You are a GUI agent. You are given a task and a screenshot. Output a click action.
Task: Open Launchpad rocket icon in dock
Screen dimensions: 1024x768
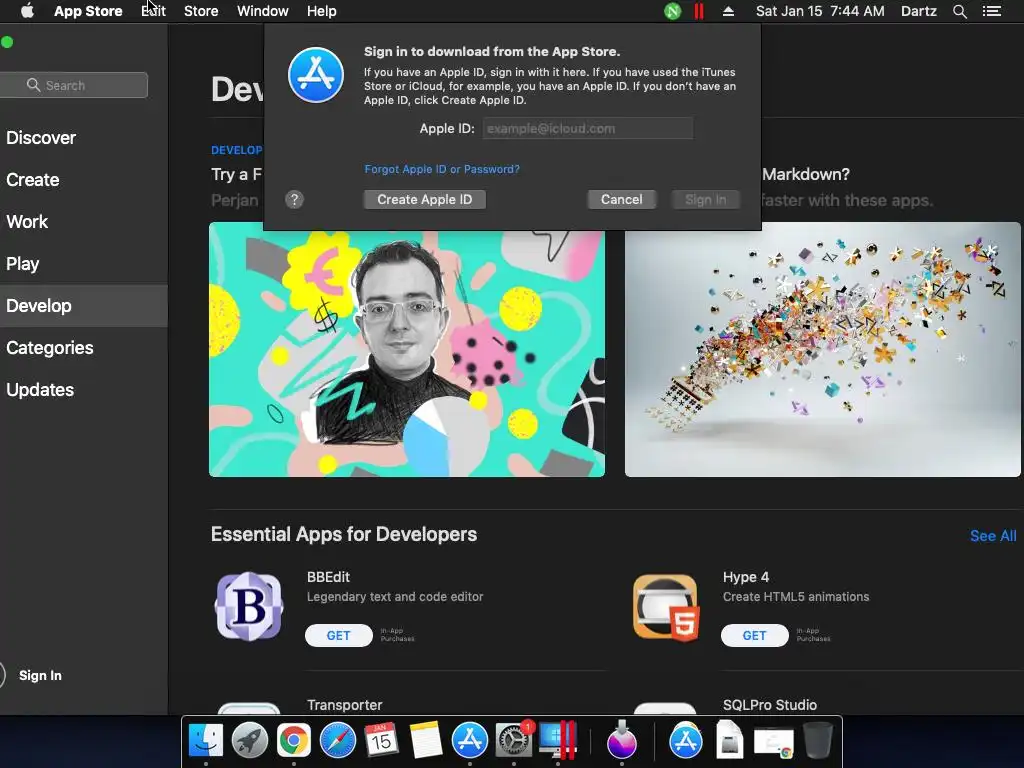249,740
